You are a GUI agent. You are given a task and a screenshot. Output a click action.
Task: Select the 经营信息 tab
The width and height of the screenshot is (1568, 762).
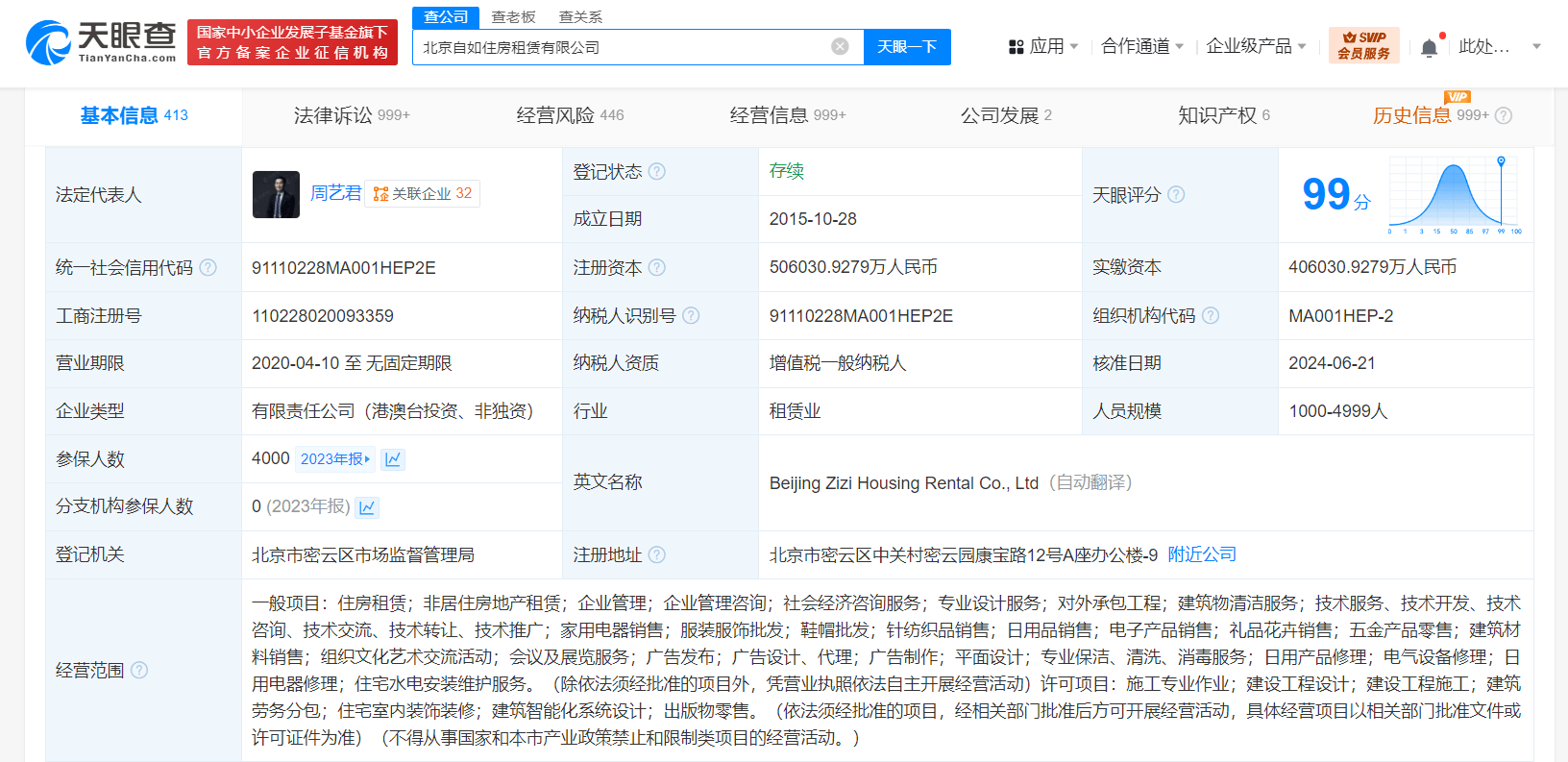click(788, 115)
